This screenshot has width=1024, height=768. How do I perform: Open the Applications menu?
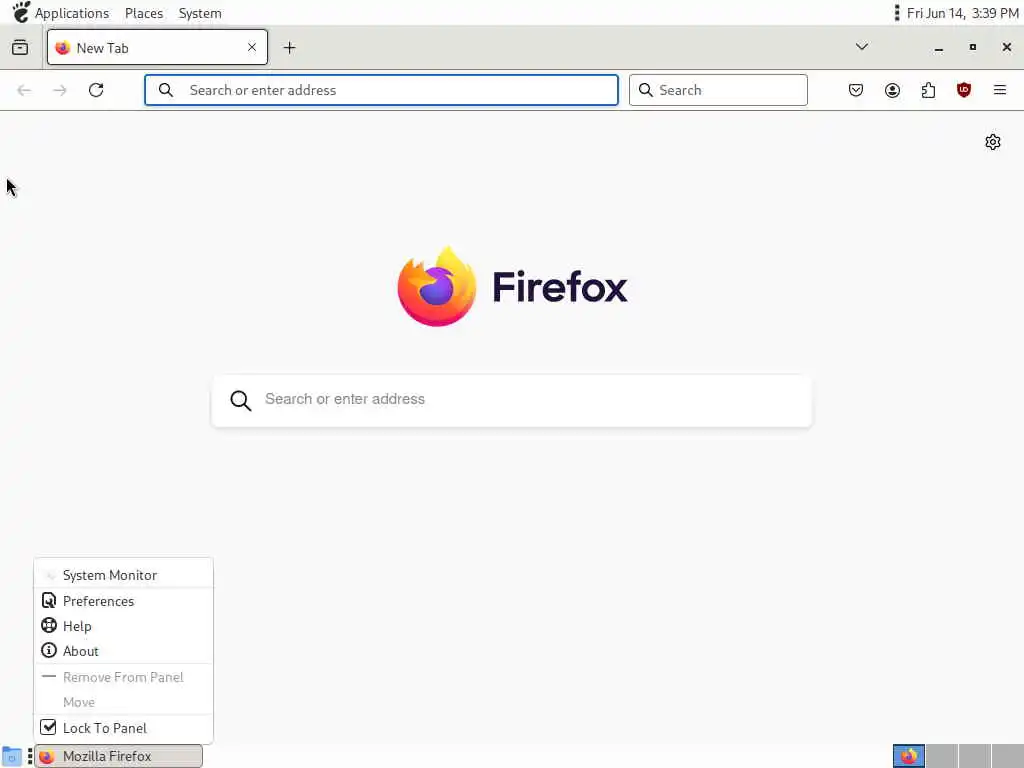[72, 13]
